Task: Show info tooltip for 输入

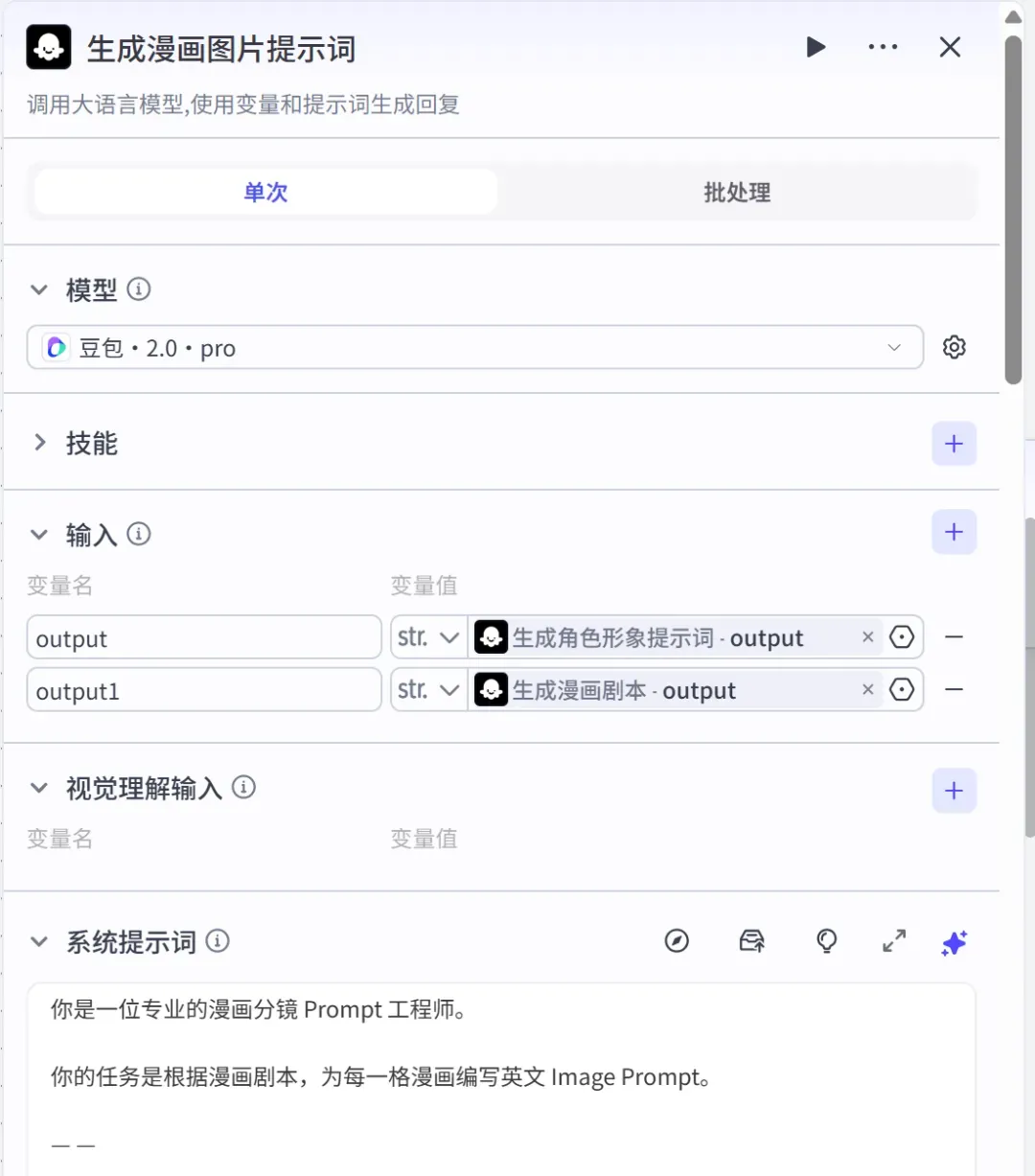Action: (x=139, y=534)
